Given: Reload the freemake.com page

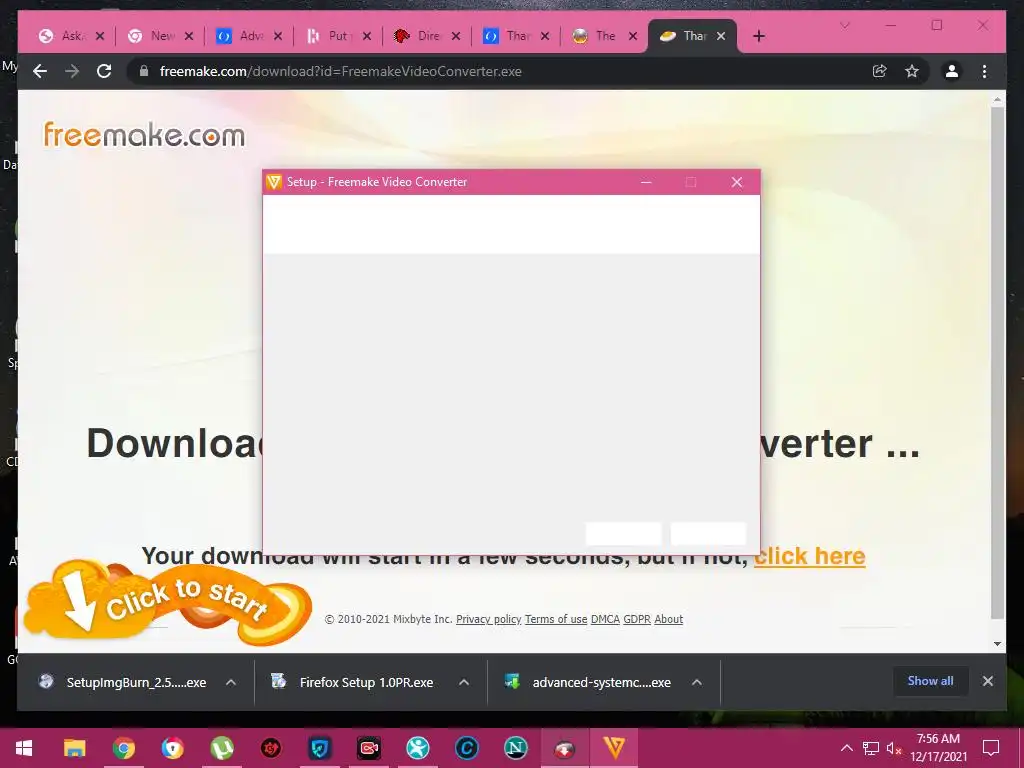Looking at the screenshot, I should [x=104, y=71].
